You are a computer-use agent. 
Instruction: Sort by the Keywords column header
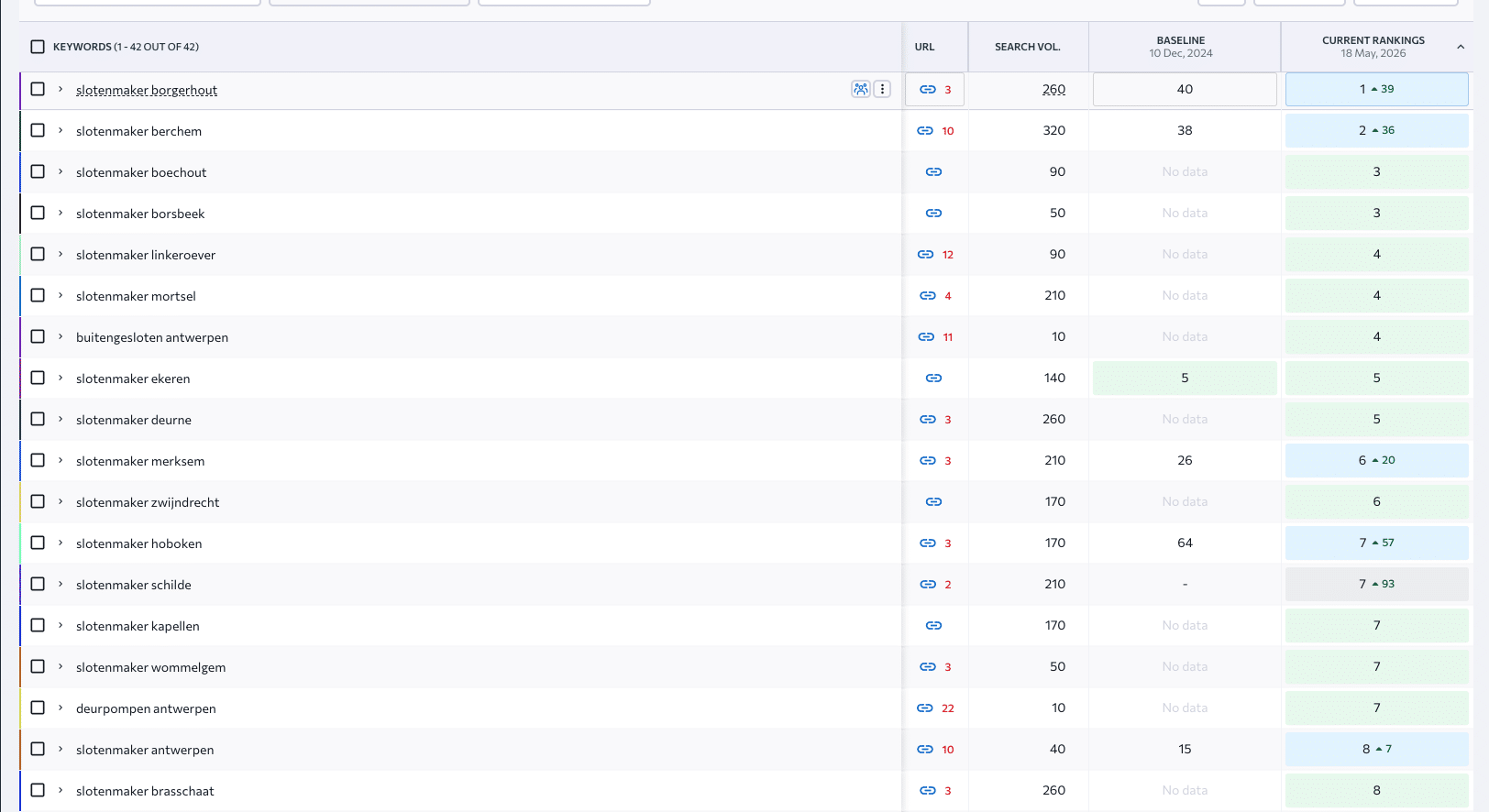[126, 47]
